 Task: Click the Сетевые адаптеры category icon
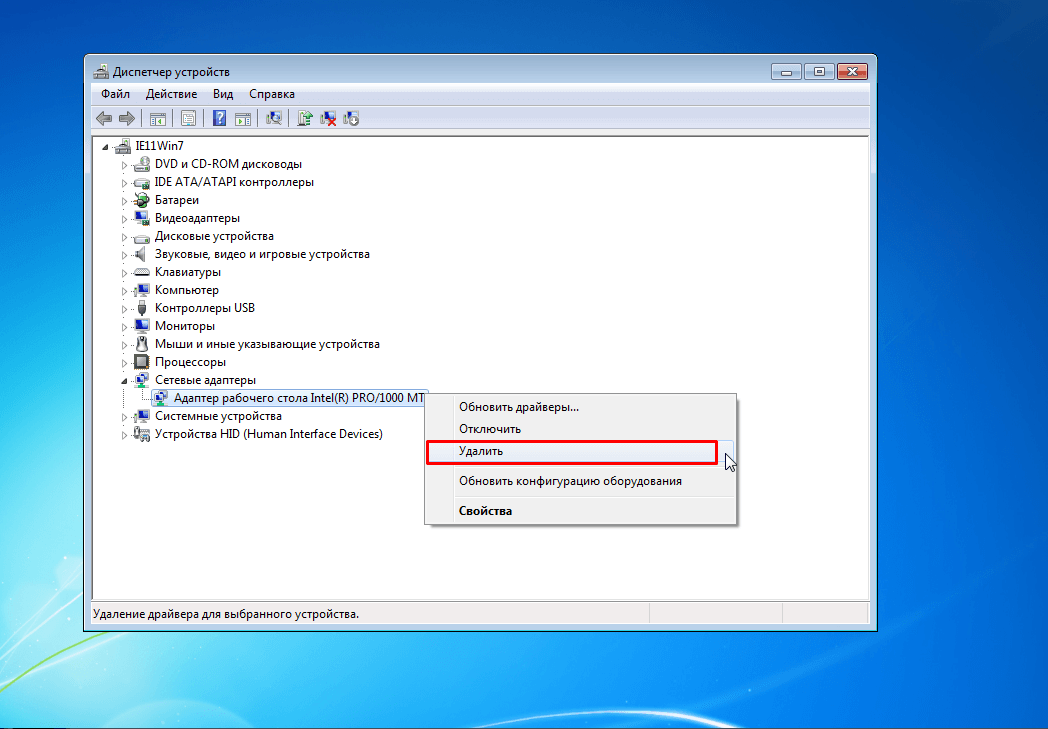[x=141, y=380]
